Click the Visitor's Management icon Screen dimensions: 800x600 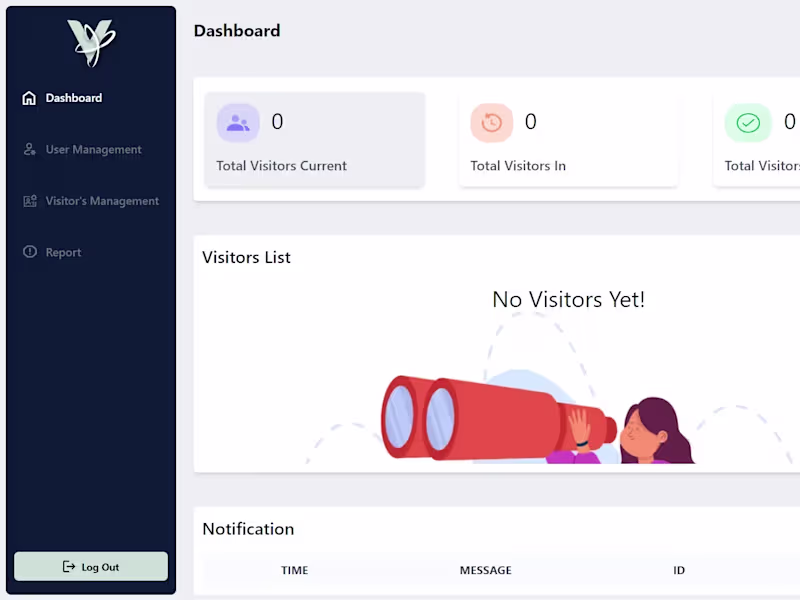(x=30, y=201)
